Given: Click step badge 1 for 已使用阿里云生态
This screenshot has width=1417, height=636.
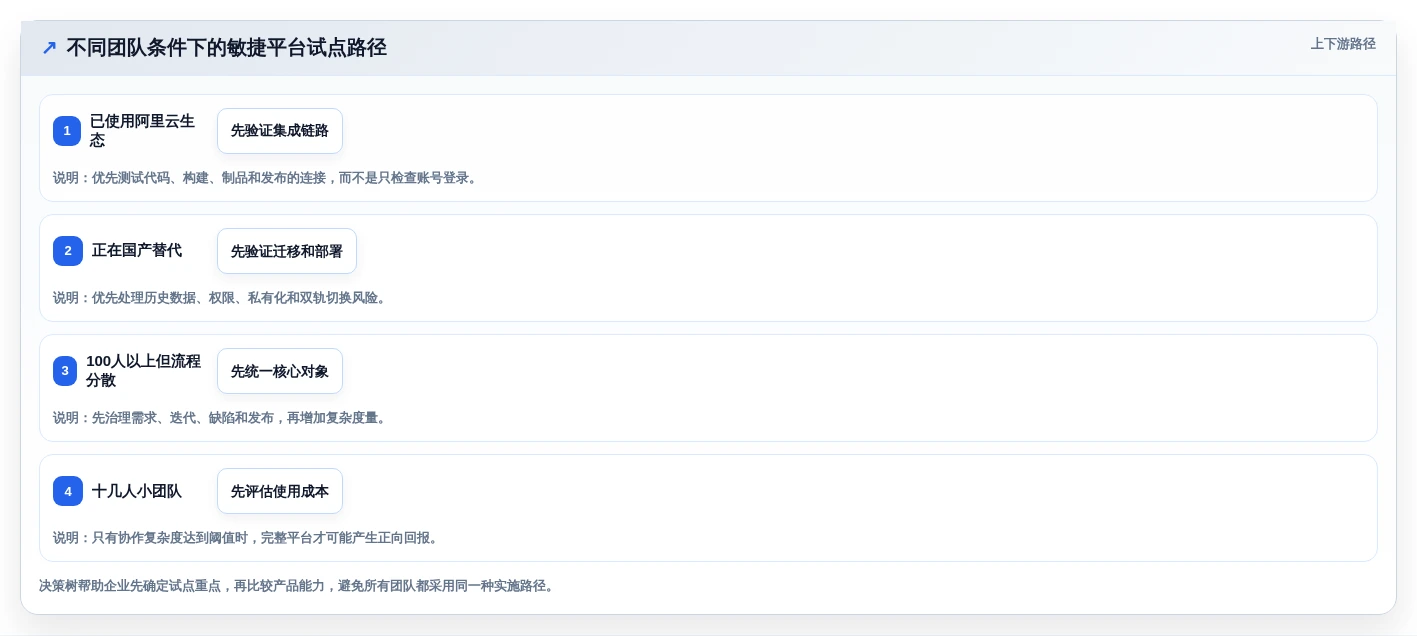Looking at the screenshot, I should click(x=67, y=131).
